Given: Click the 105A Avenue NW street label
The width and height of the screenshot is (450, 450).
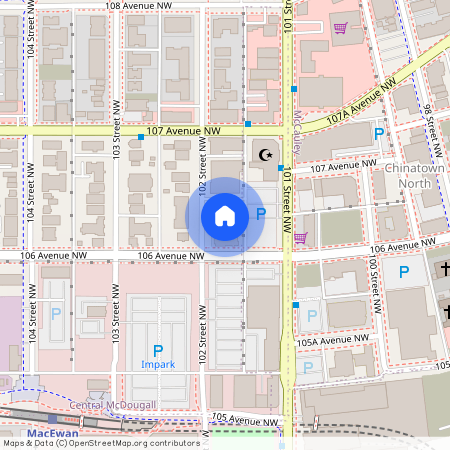Looking at the screenshot, I should click(333, 341).
